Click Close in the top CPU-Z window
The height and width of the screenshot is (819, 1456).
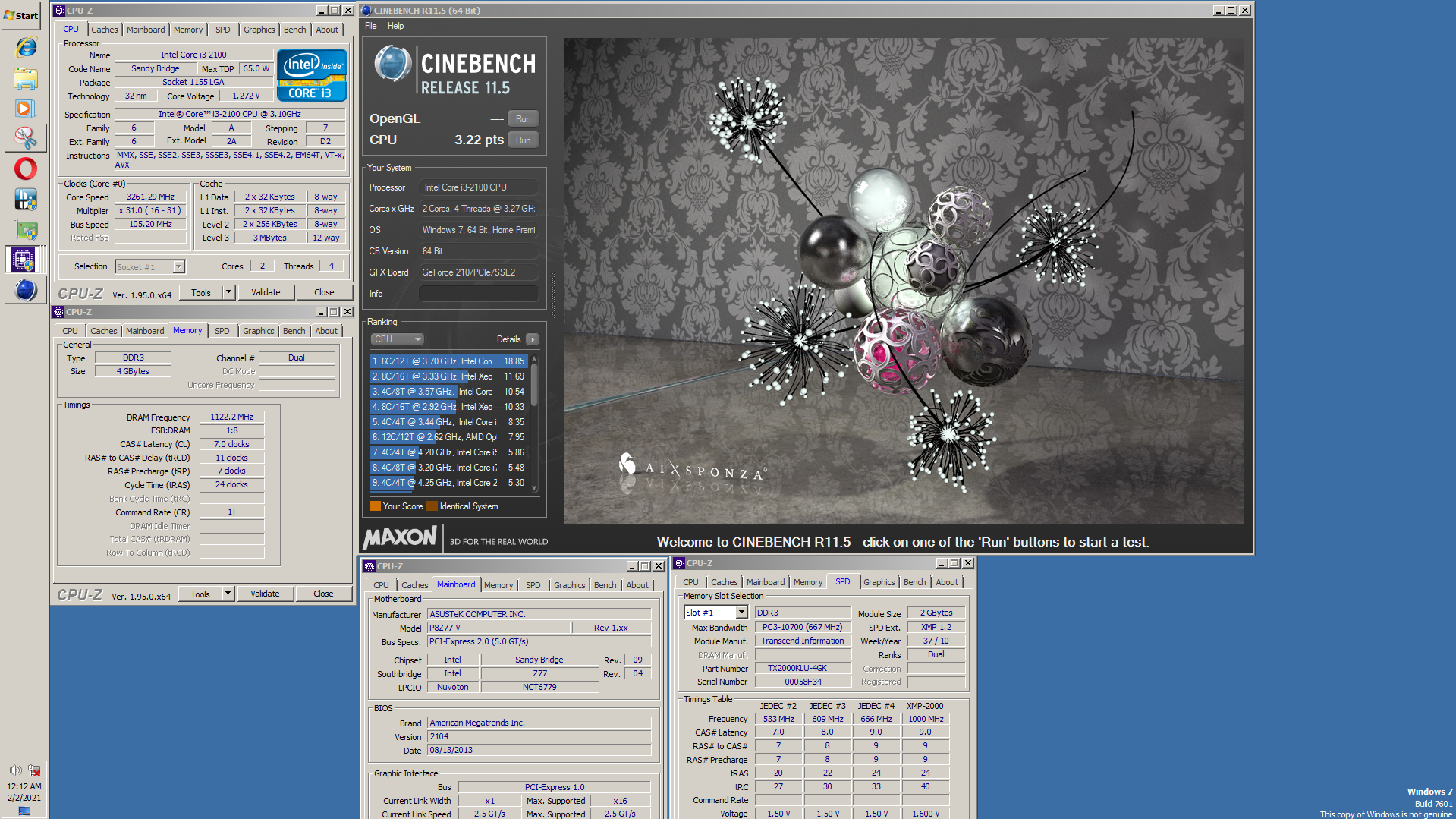pyautogui.click(x=324, y=292)
